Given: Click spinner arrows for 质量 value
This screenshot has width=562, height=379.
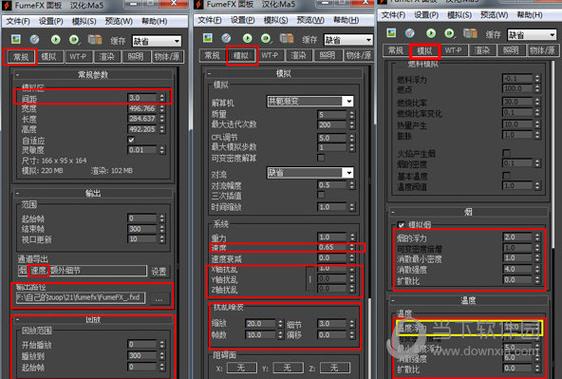Looking at the screenshot, I should pyautogui.click(x=352, y=115).
